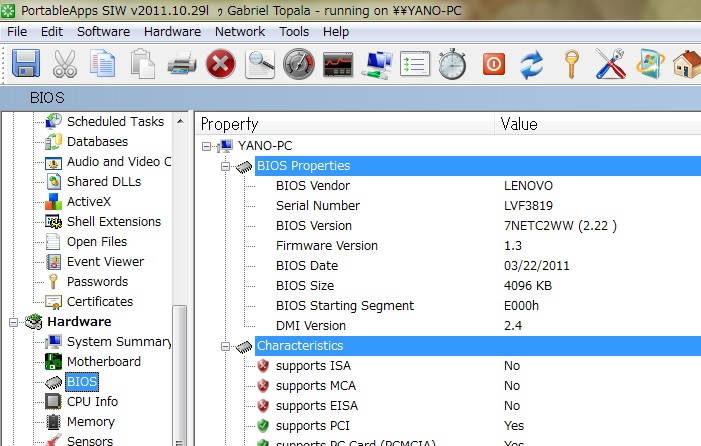The width and height of the screenshot is (701, 446).
Task: Click the Paste clipboard toolbar icon
Action: coord(143,64)
